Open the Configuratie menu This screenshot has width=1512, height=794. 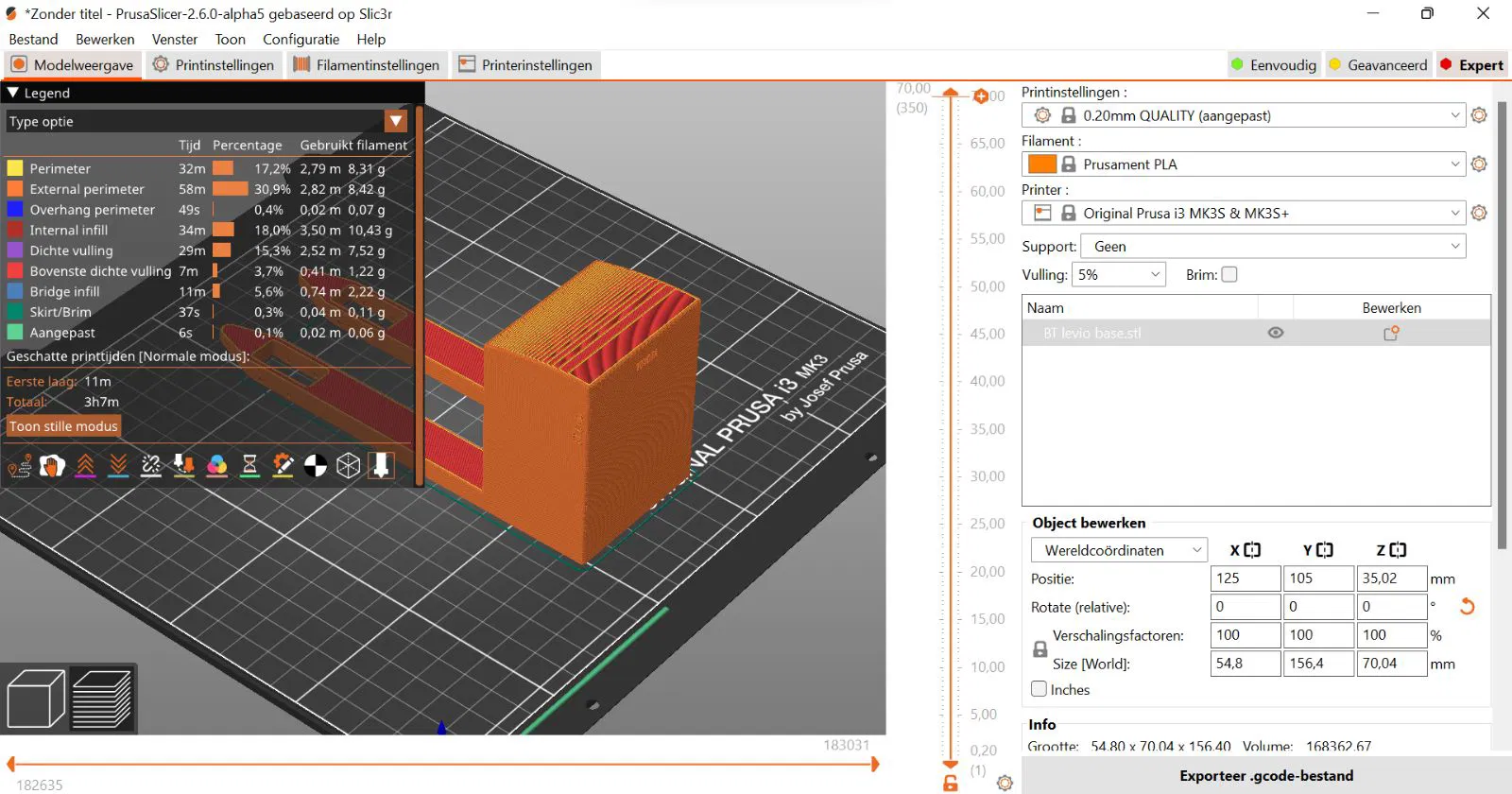(301, 40)
